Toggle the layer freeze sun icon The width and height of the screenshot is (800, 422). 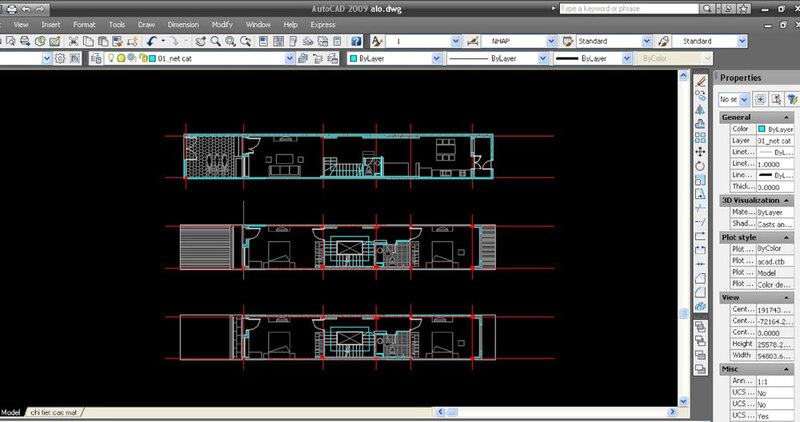[121, 59]
